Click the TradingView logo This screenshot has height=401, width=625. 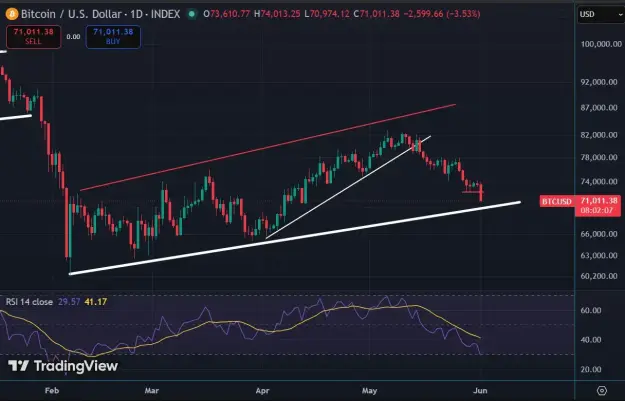[63, 366]
